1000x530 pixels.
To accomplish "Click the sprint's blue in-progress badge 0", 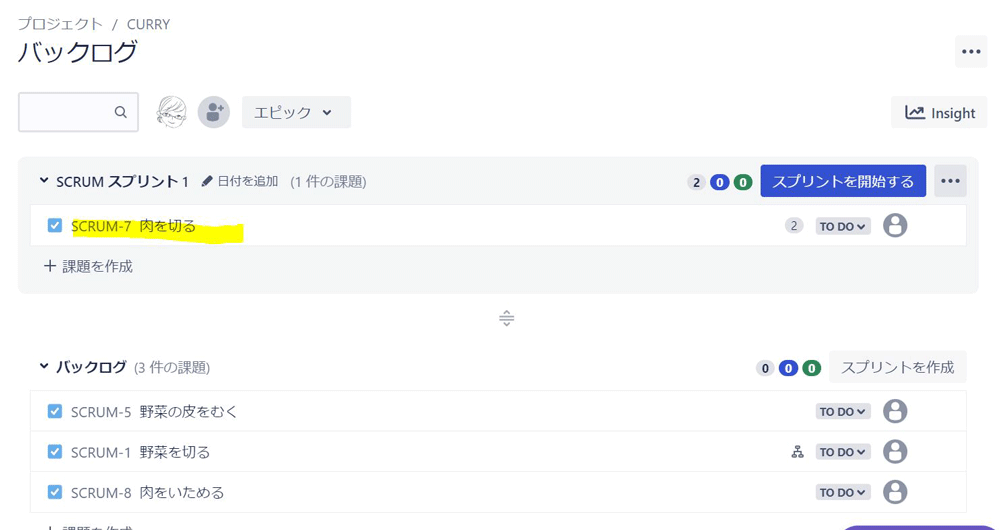I will 719,183.
